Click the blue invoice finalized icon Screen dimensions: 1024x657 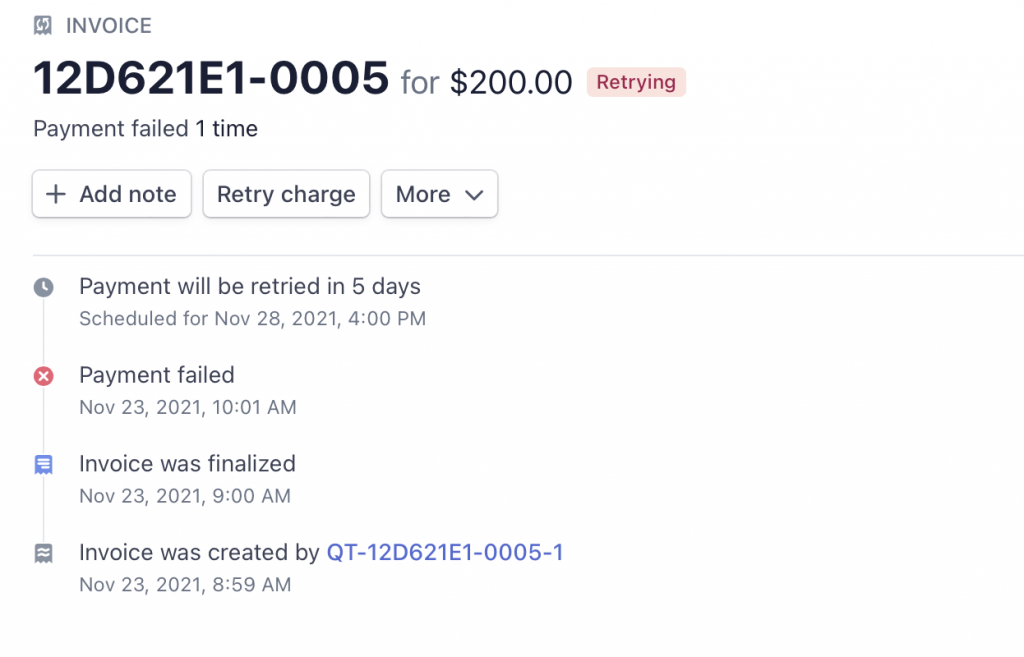(43, 464)
